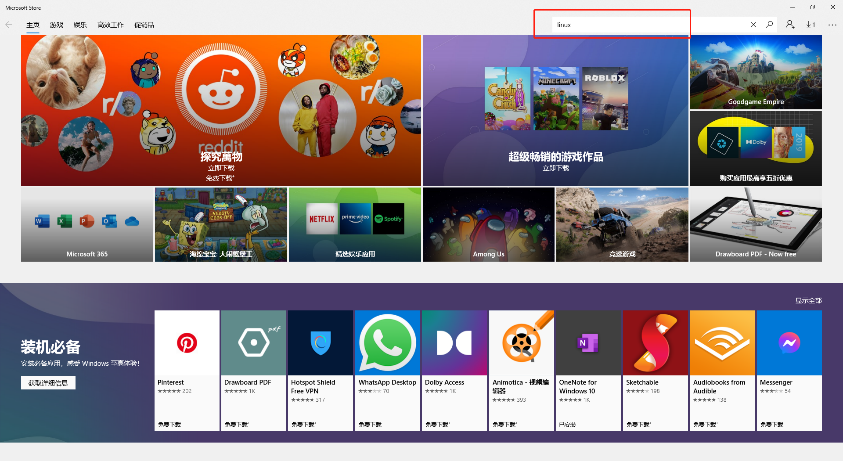Image resolution: width=843 pixels, height=461 pixels.
Task: Click the Dolby Access name text
Action: click(445, 382)
